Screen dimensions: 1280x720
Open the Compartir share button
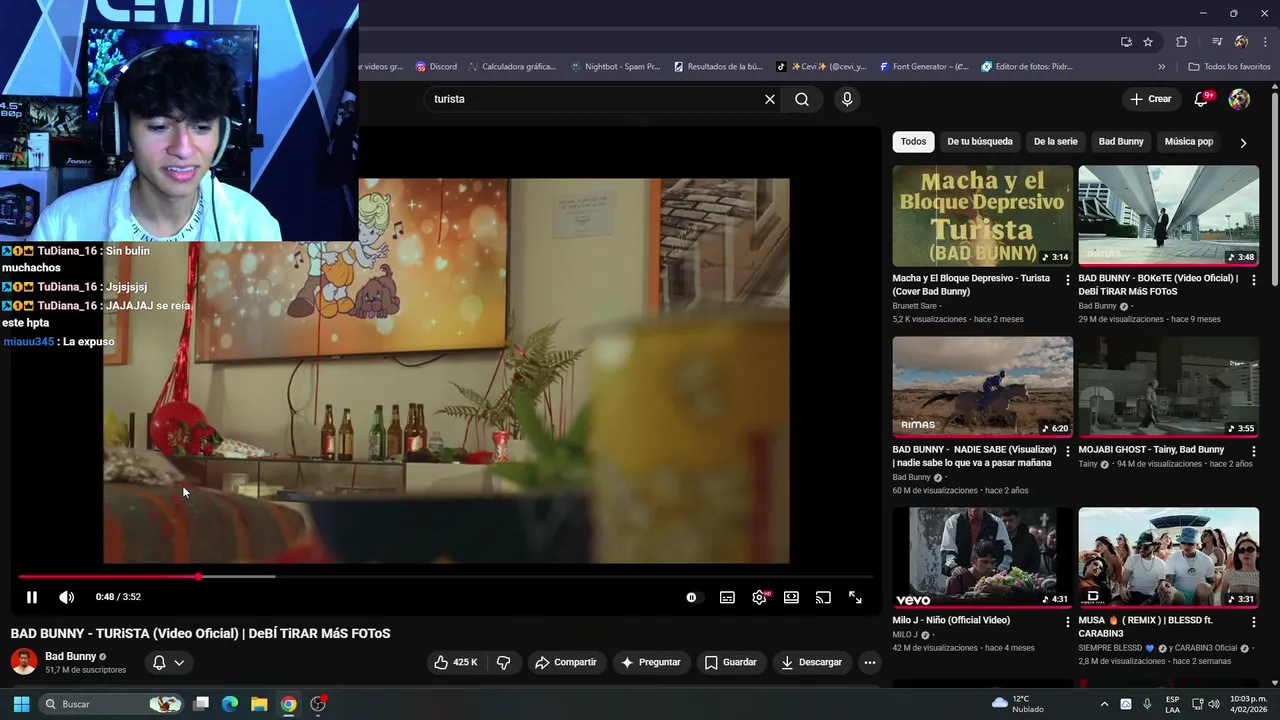tap(565, 662)
